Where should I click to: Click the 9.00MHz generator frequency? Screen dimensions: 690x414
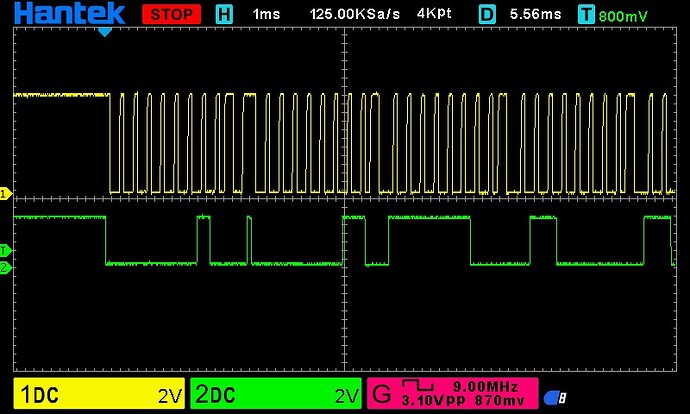(485, 387)
